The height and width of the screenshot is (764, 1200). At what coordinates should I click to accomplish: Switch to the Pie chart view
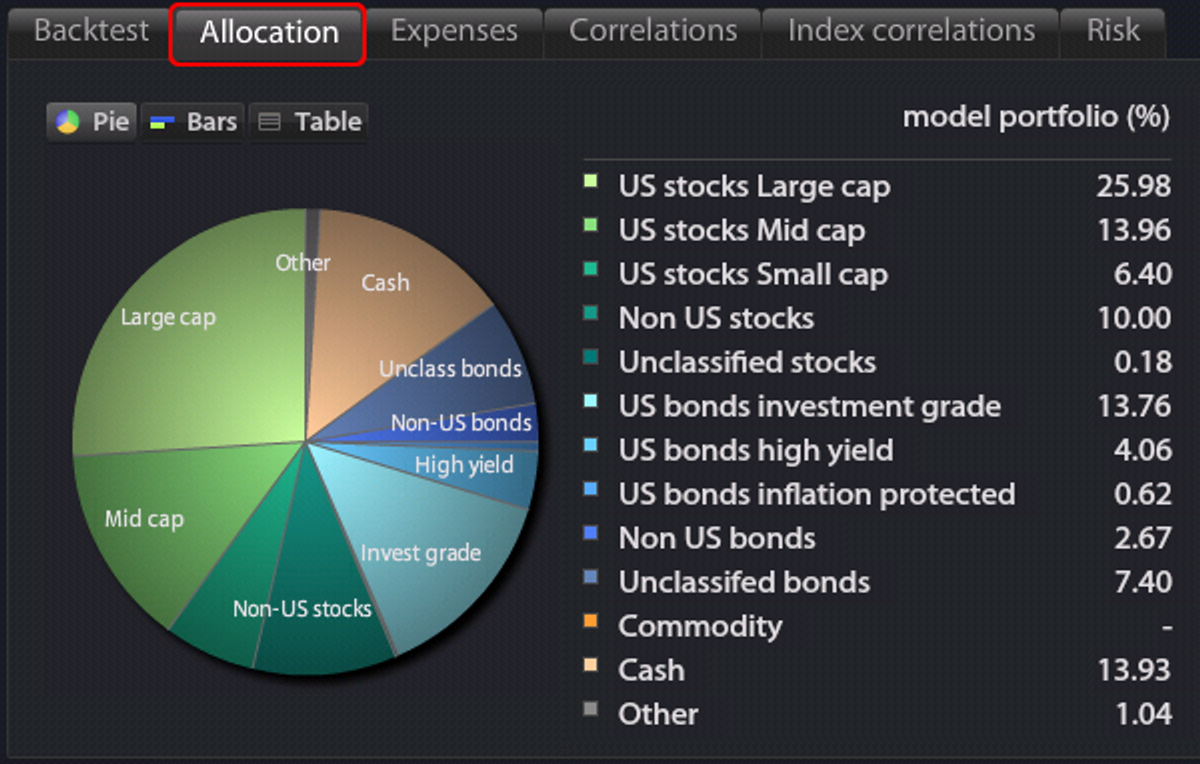tap(92, 122)
